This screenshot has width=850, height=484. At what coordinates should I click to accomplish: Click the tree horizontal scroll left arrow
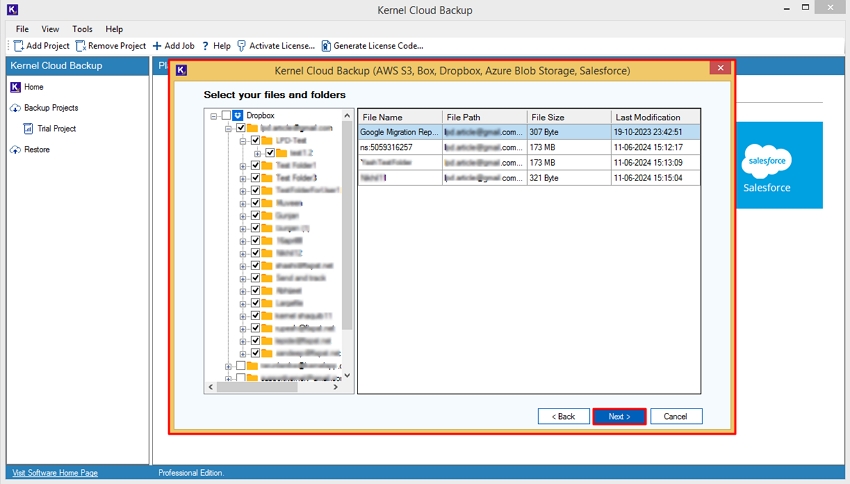point(211,387)
